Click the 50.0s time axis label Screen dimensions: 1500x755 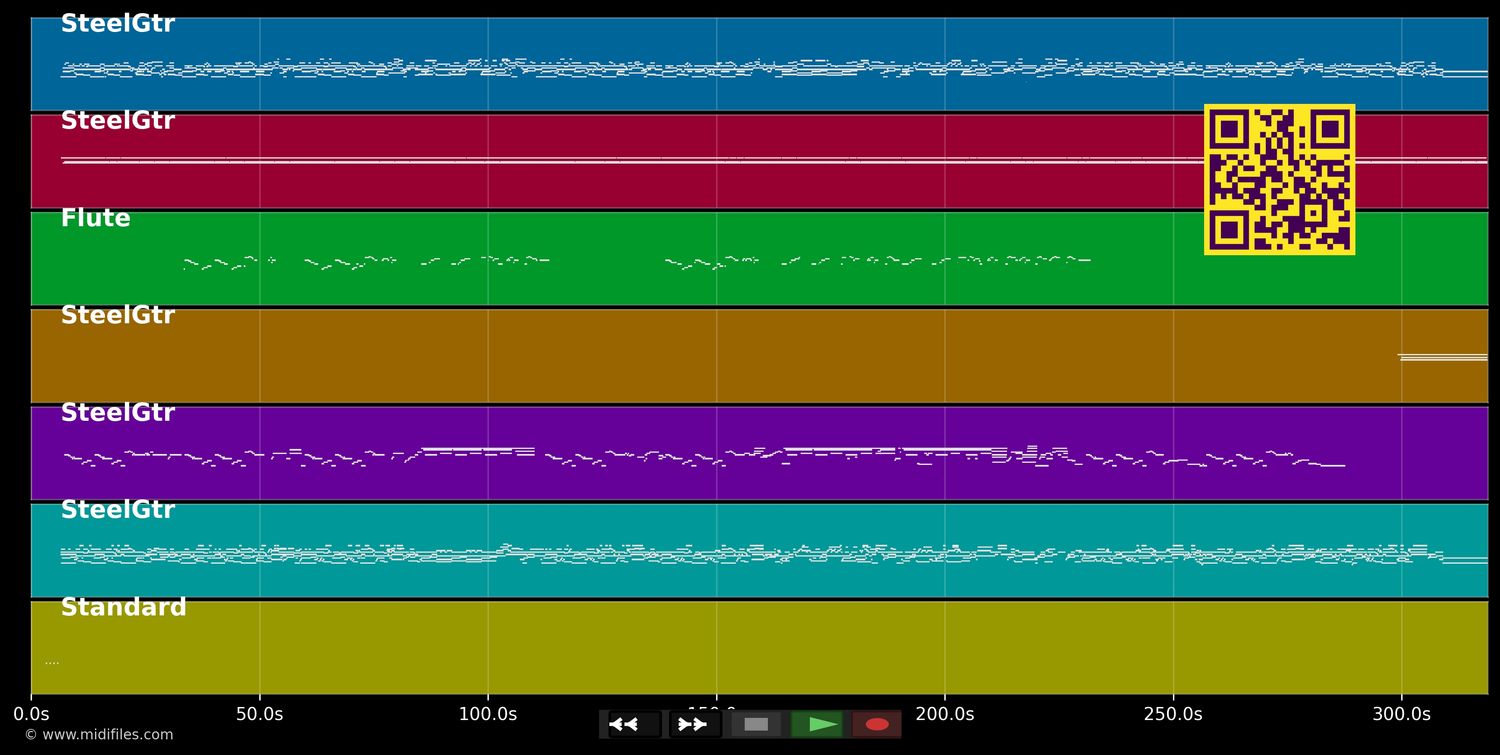(x=259, y=715)
